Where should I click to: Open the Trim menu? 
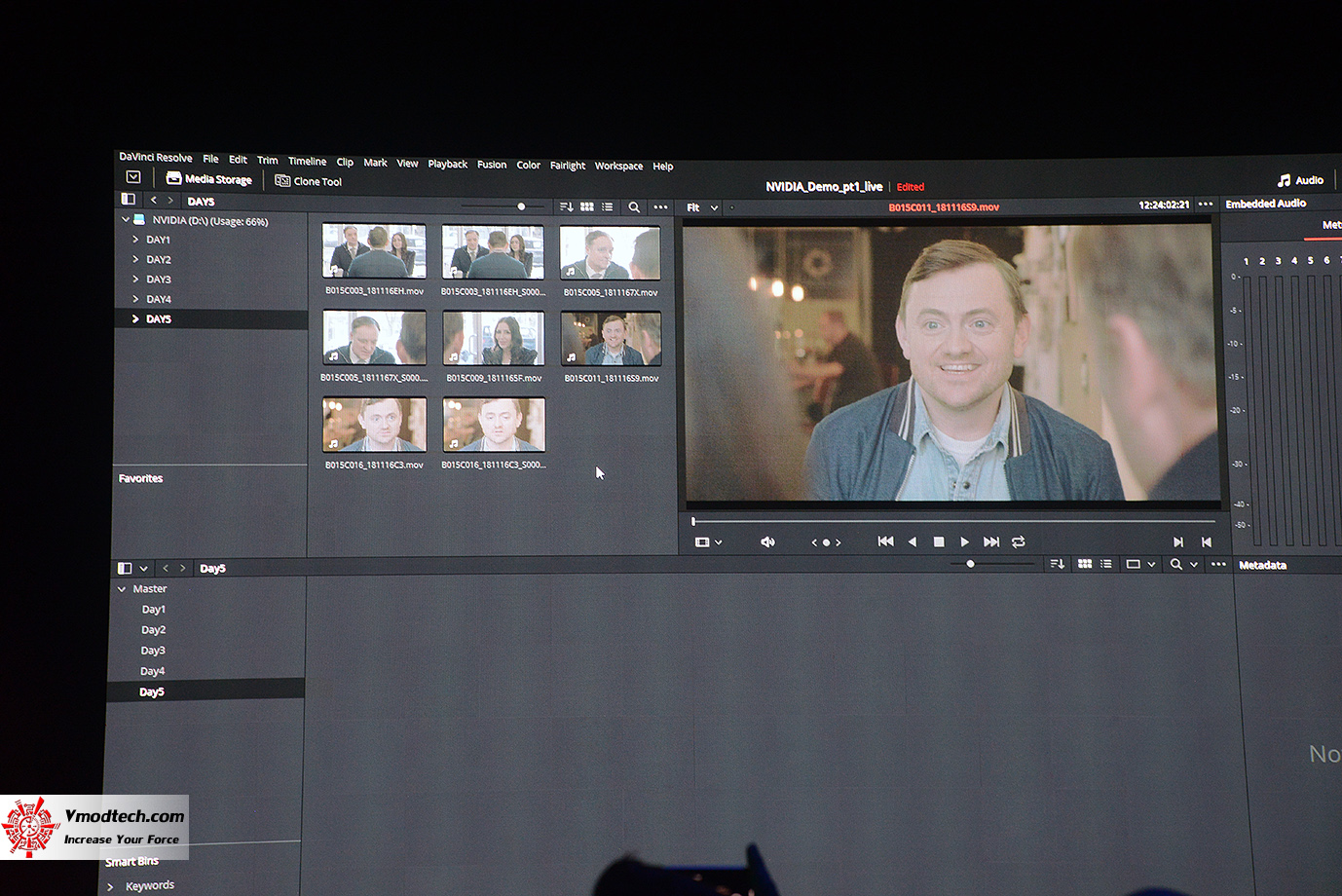267,161
